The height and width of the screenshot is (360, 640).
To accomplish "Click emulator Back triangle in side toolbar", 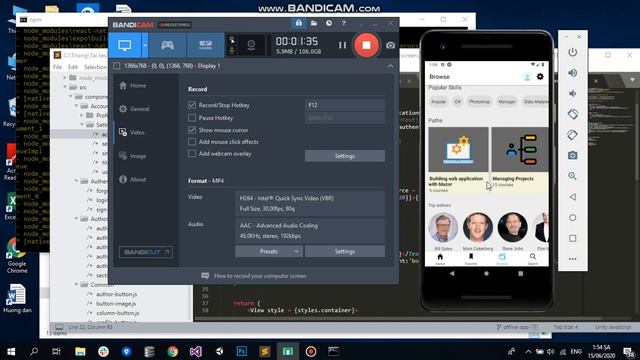I will pos(573,197).
